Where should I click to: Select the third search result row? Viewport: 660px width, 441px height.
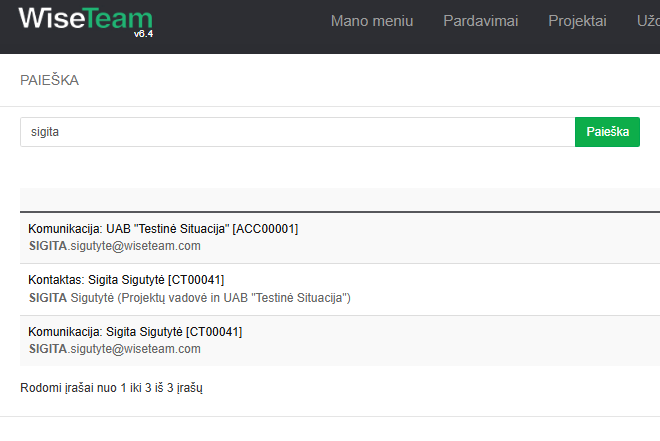click(340, 341)
